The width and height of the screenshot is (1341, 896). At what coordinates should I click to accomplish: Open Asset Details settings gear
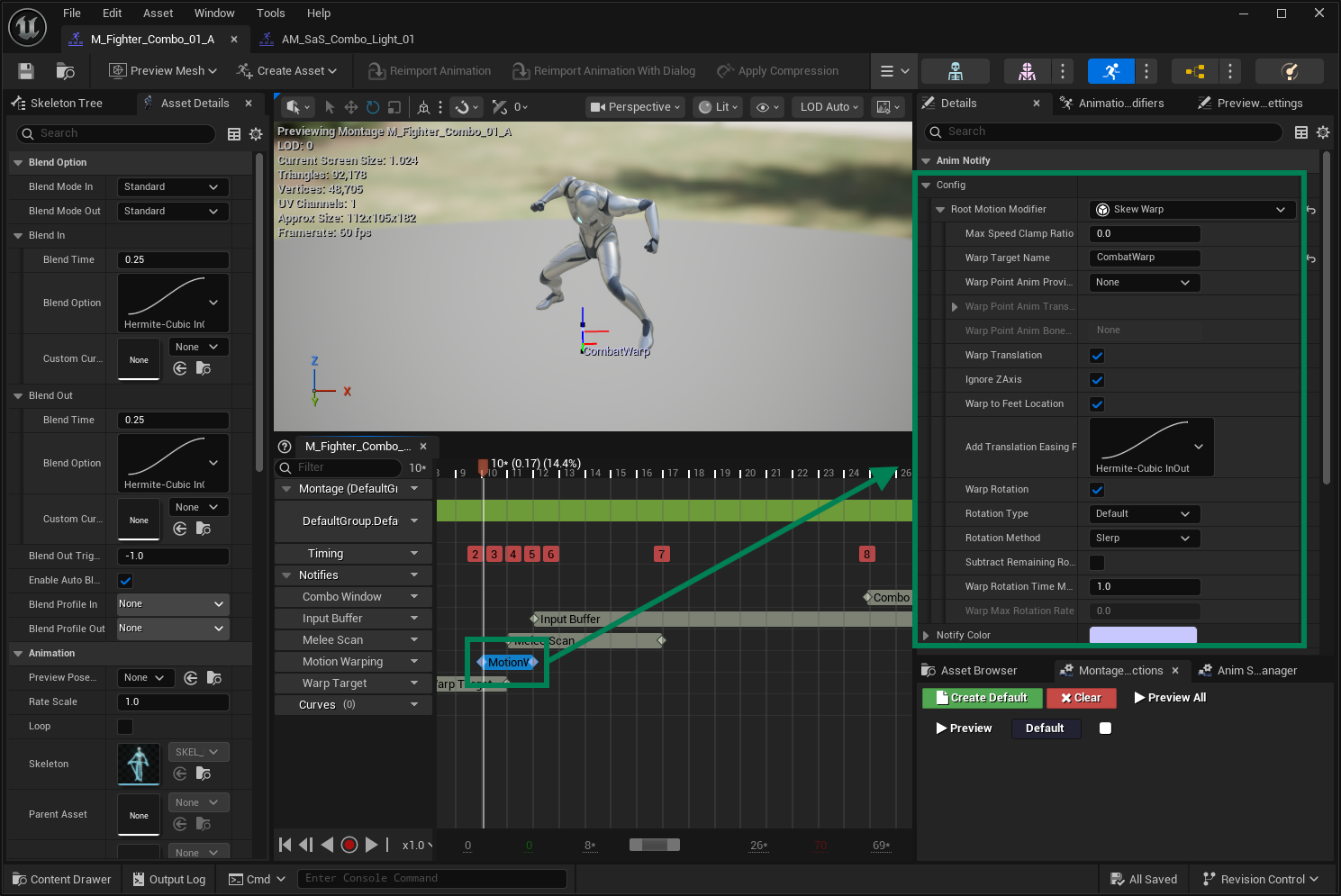coord(256,134)
